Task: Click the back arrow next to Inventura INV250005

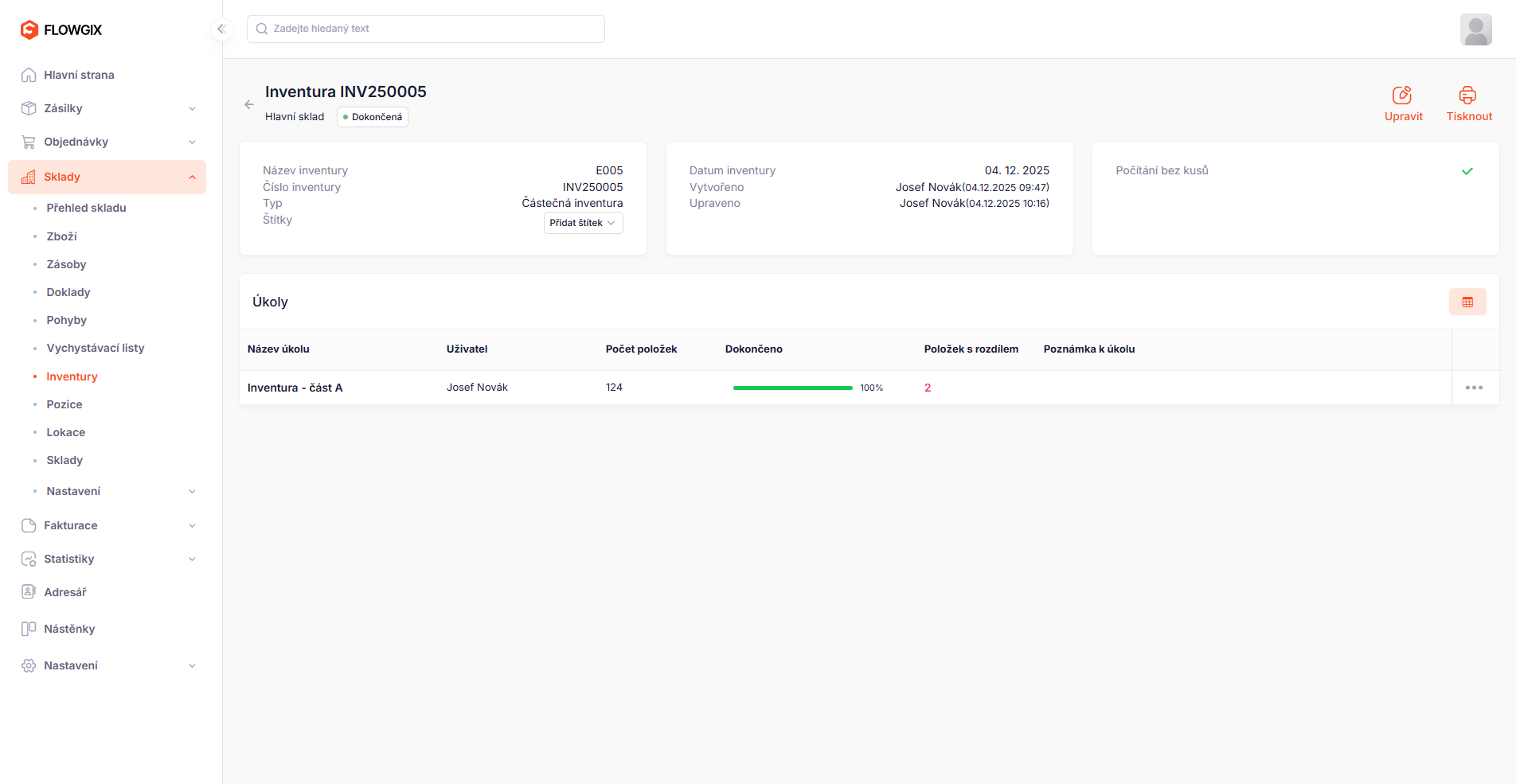Action: [248, 103]
